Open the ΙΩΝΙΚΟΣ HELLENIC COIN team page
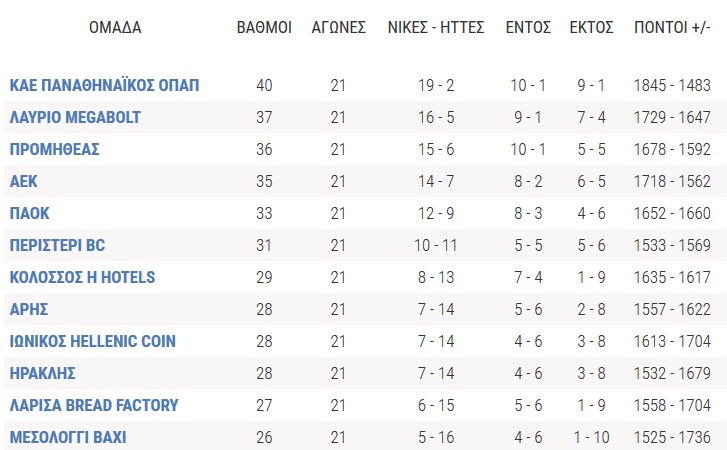Image resolution: width=727 pixels, height=450 pixels. click(93, 341)
